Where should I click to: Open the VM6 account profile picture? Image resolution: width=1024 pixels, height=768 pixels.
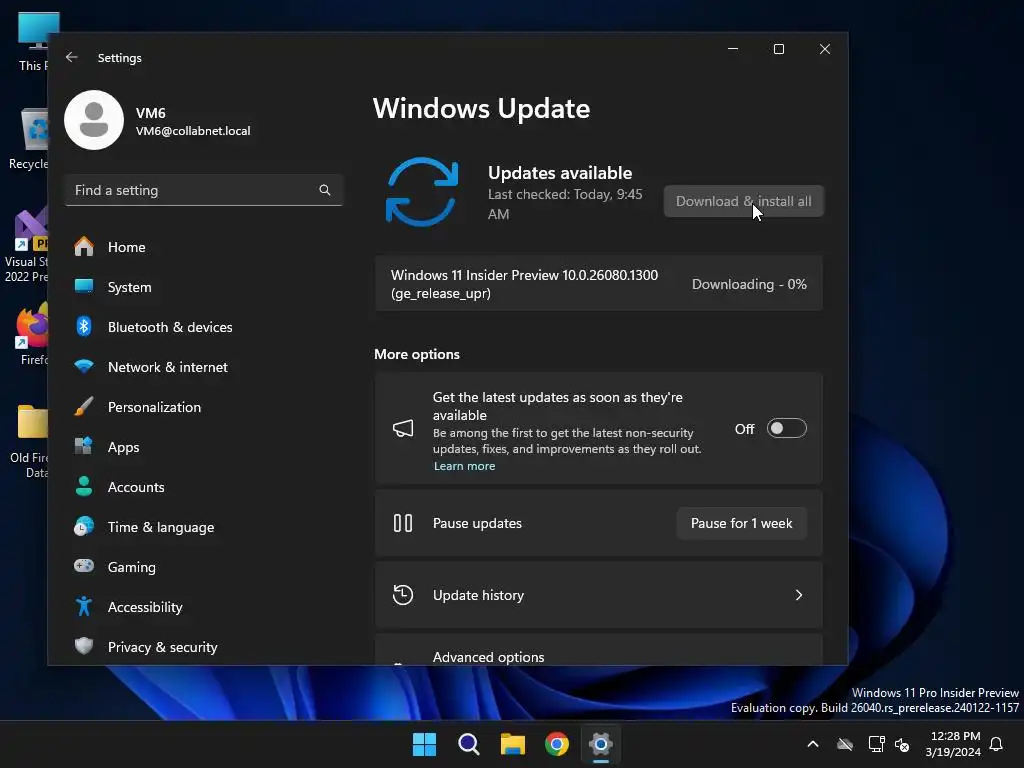pos(94,120)
